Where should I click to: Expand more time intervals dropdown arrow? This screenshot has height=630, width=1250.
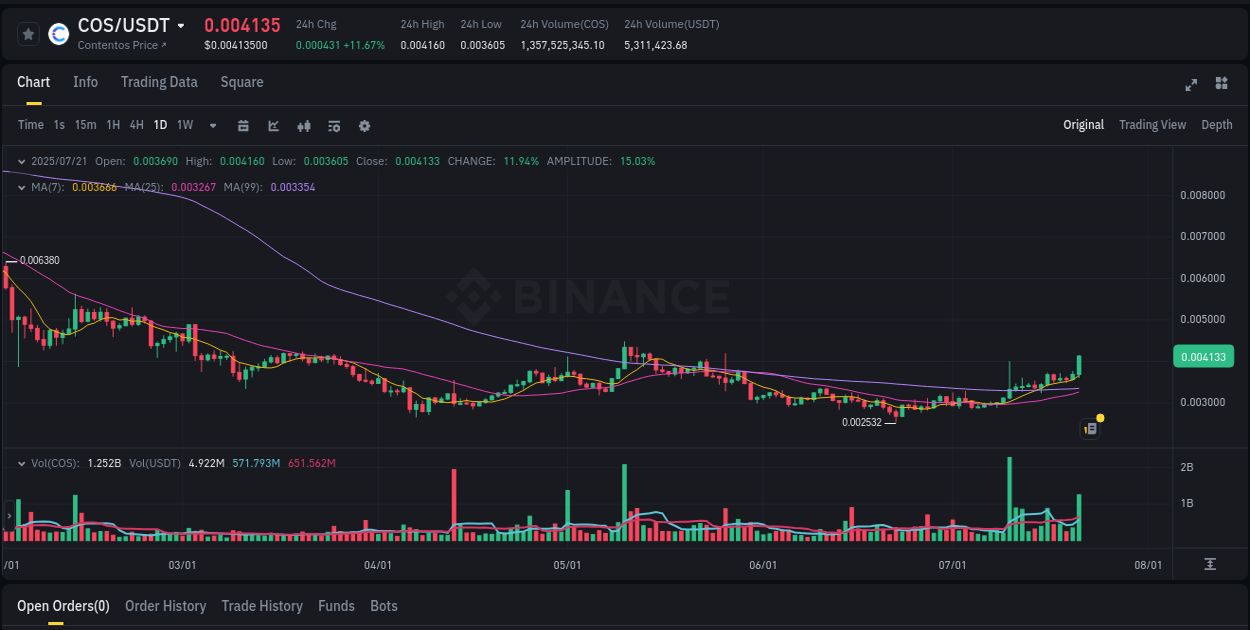[x=211, y=126]
